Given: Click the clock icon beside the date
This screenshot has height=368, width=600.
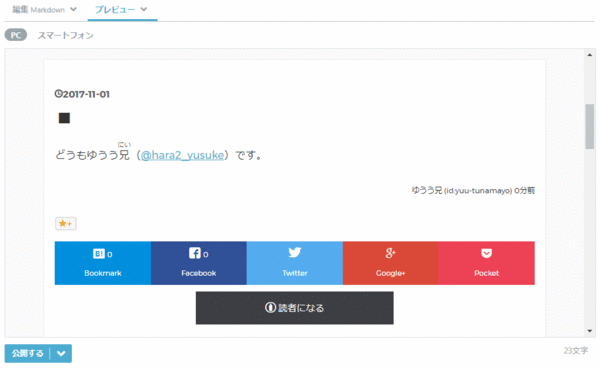Looking at the screenshot, I should pos(58,94).
